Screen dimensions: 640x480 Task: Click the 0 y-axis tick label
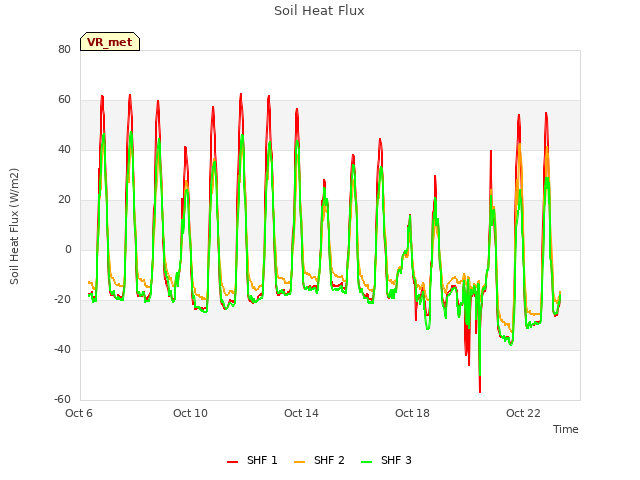click(x=68, y=249)
